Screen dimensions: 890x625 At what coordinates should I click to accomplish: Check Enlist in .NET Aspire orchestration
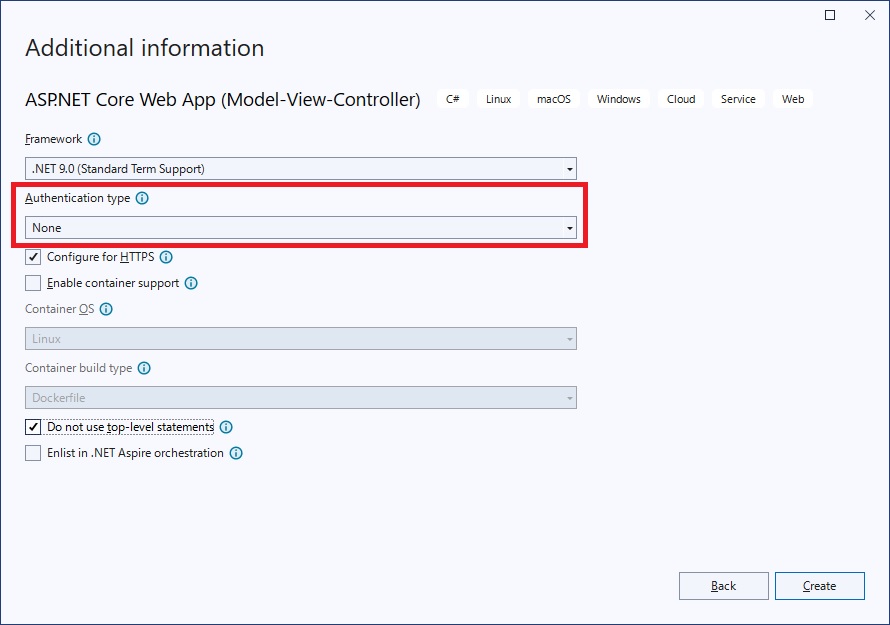point(33,453)
